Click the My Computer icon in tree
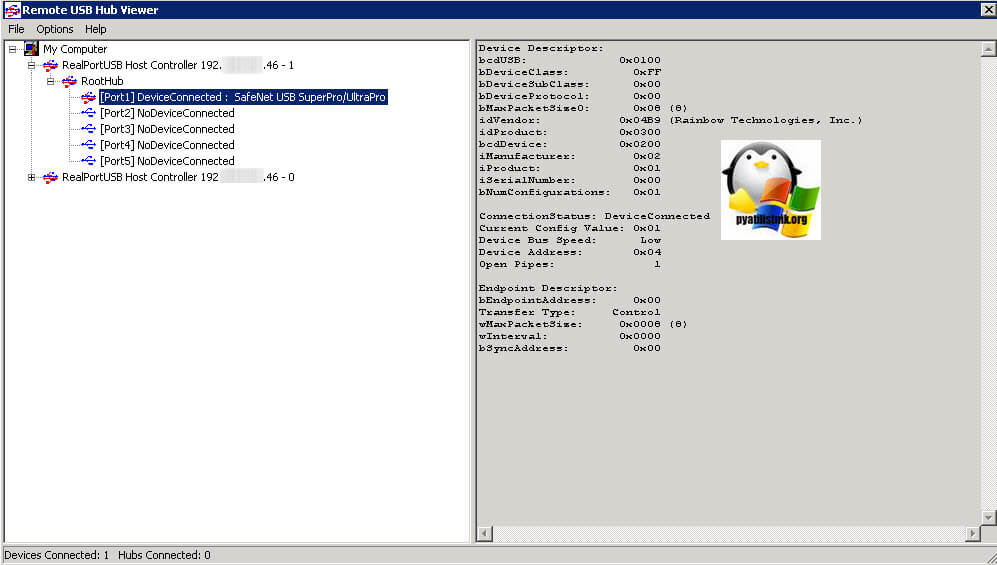Viewport: 997px width, 565px height. point(31,48)
